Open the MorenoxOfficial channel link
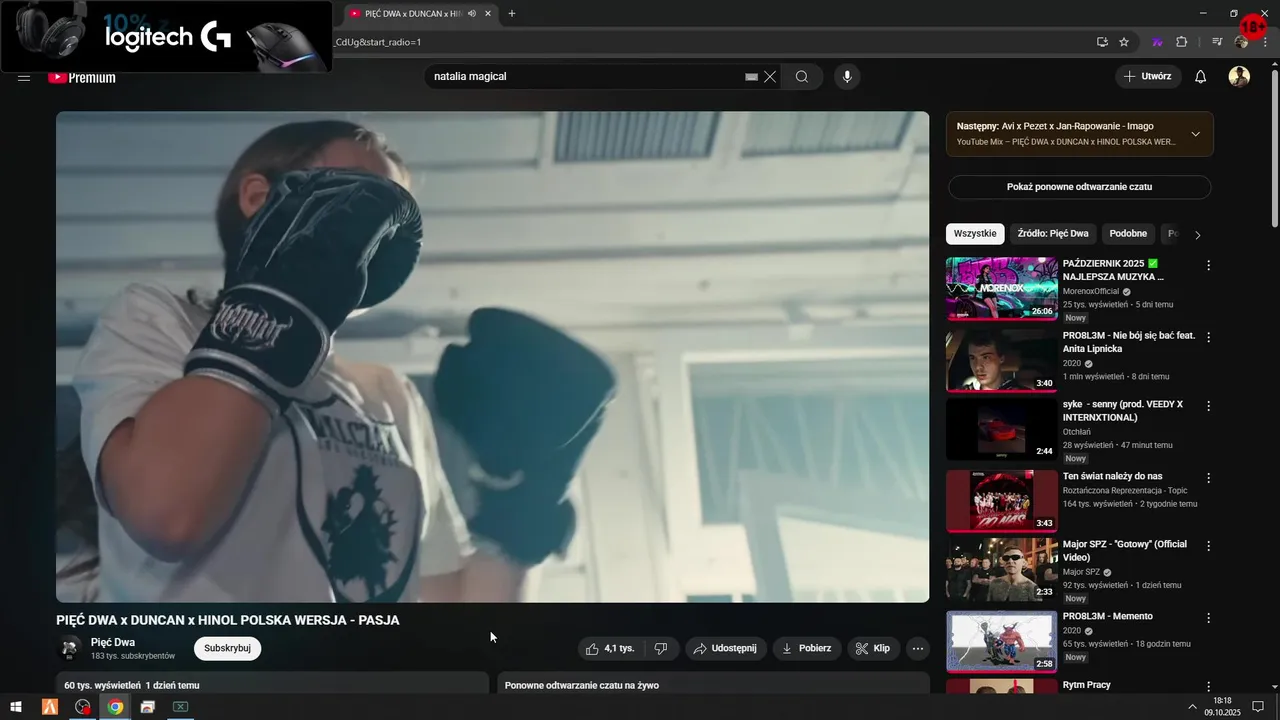The width and height of the screenshot is (1280, 720). point(1091,291)
